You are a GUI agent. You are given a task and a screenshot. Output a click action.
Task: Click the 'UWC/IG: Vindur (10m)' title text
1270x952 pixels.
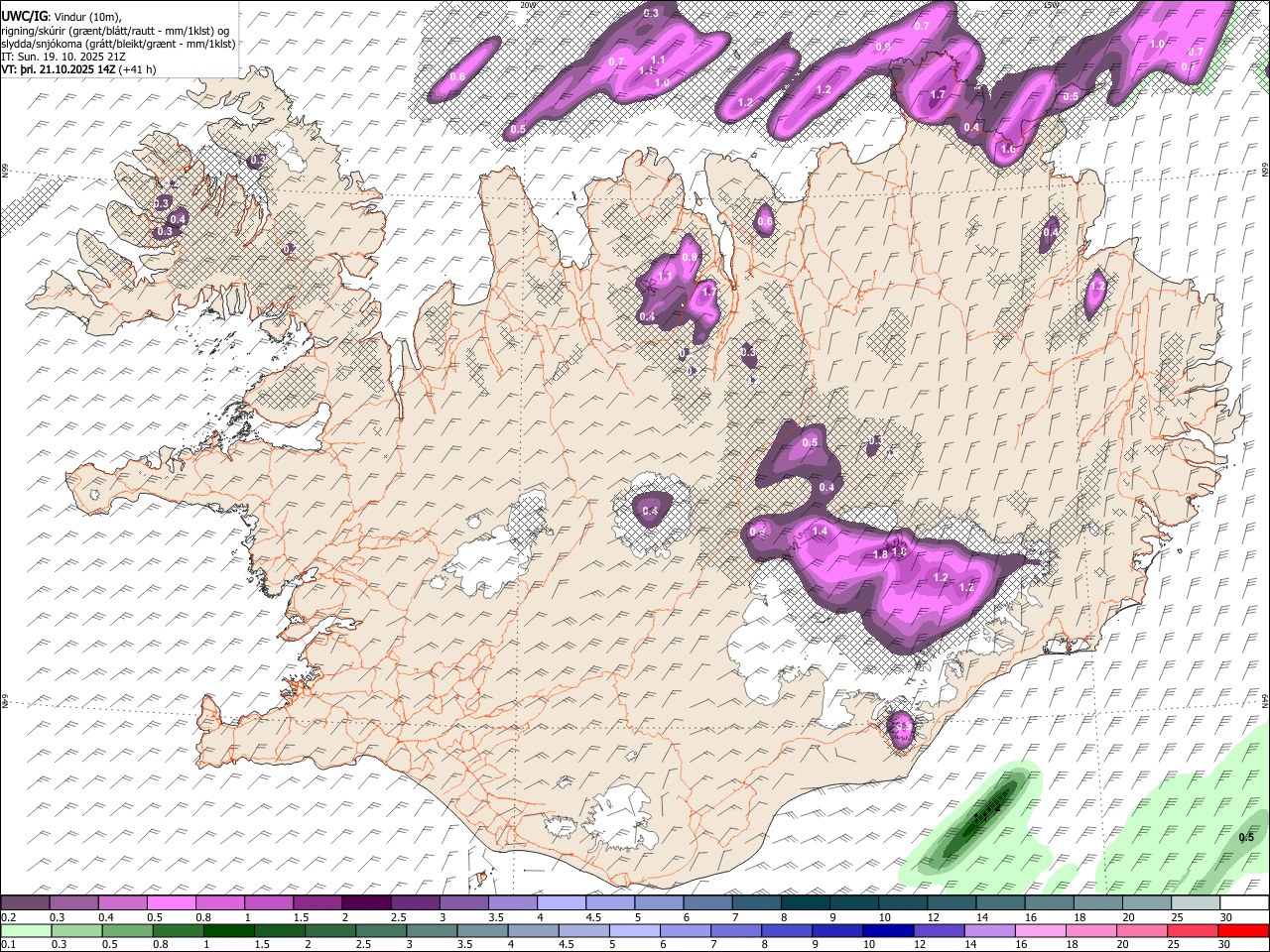pyautogui.click(x=61, y=16)
